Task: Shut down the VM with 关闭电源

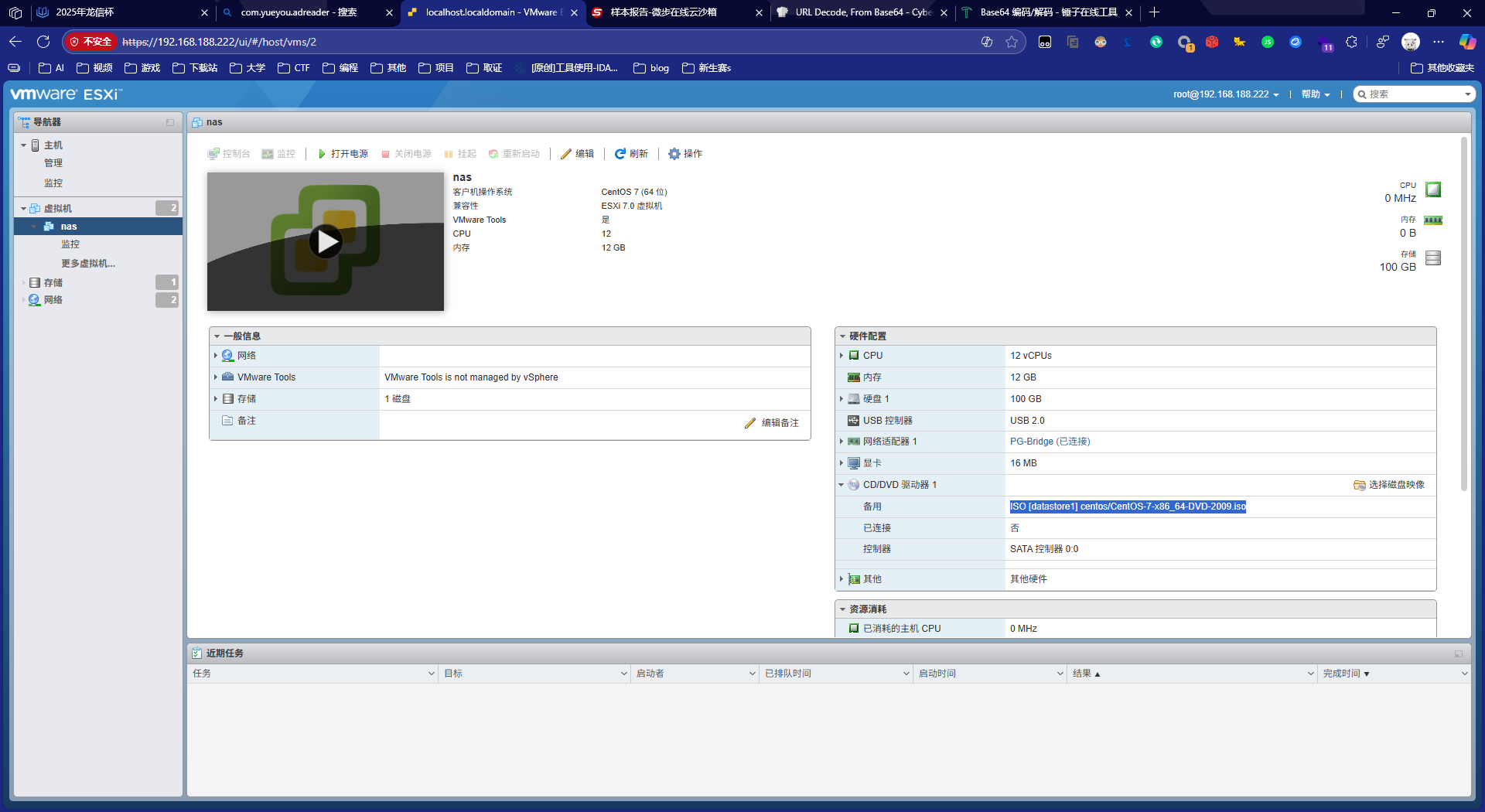Action: 405,154
